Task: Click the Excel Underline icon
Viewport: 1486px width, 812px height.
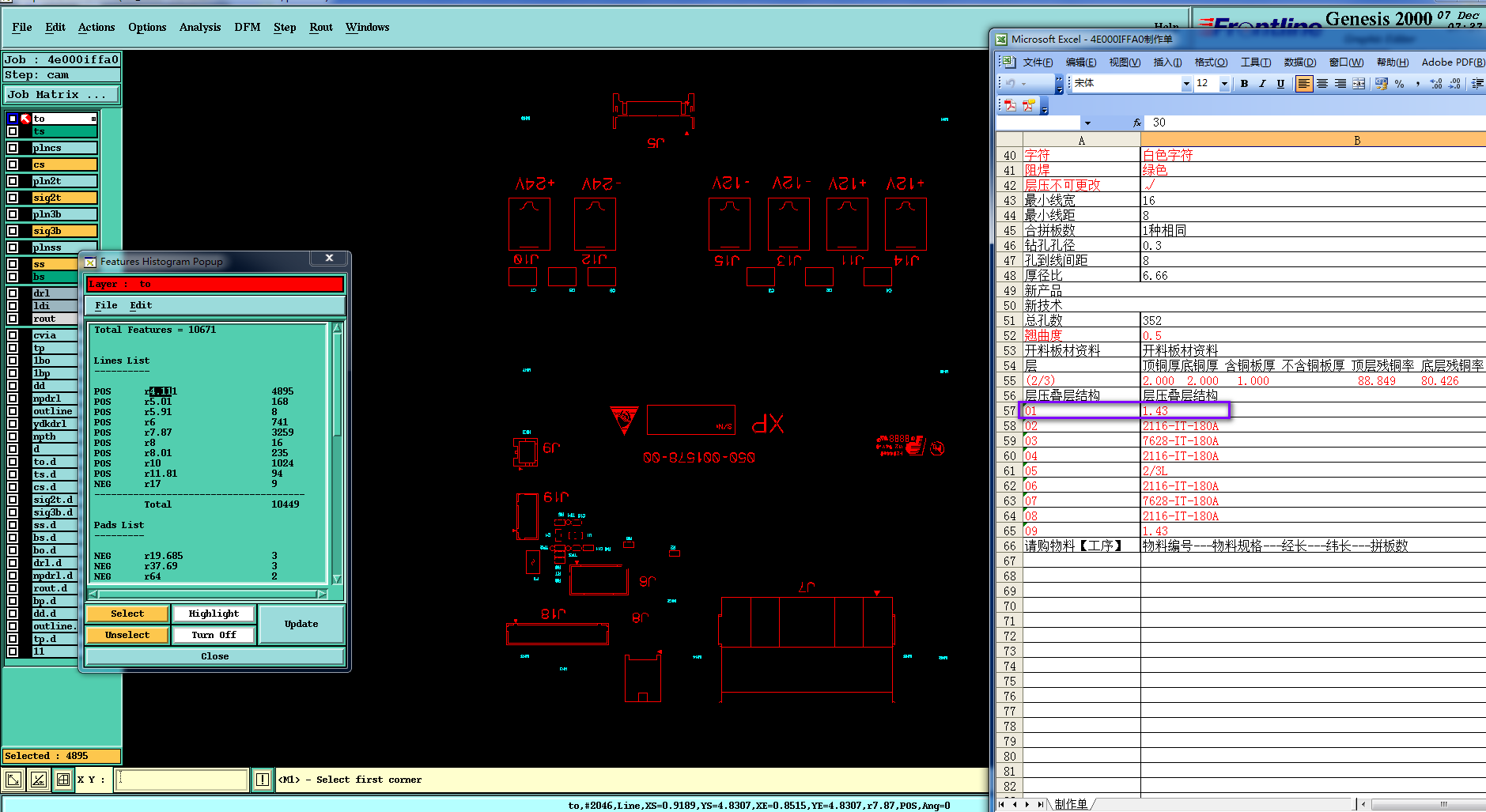Action: (1280, 84)
